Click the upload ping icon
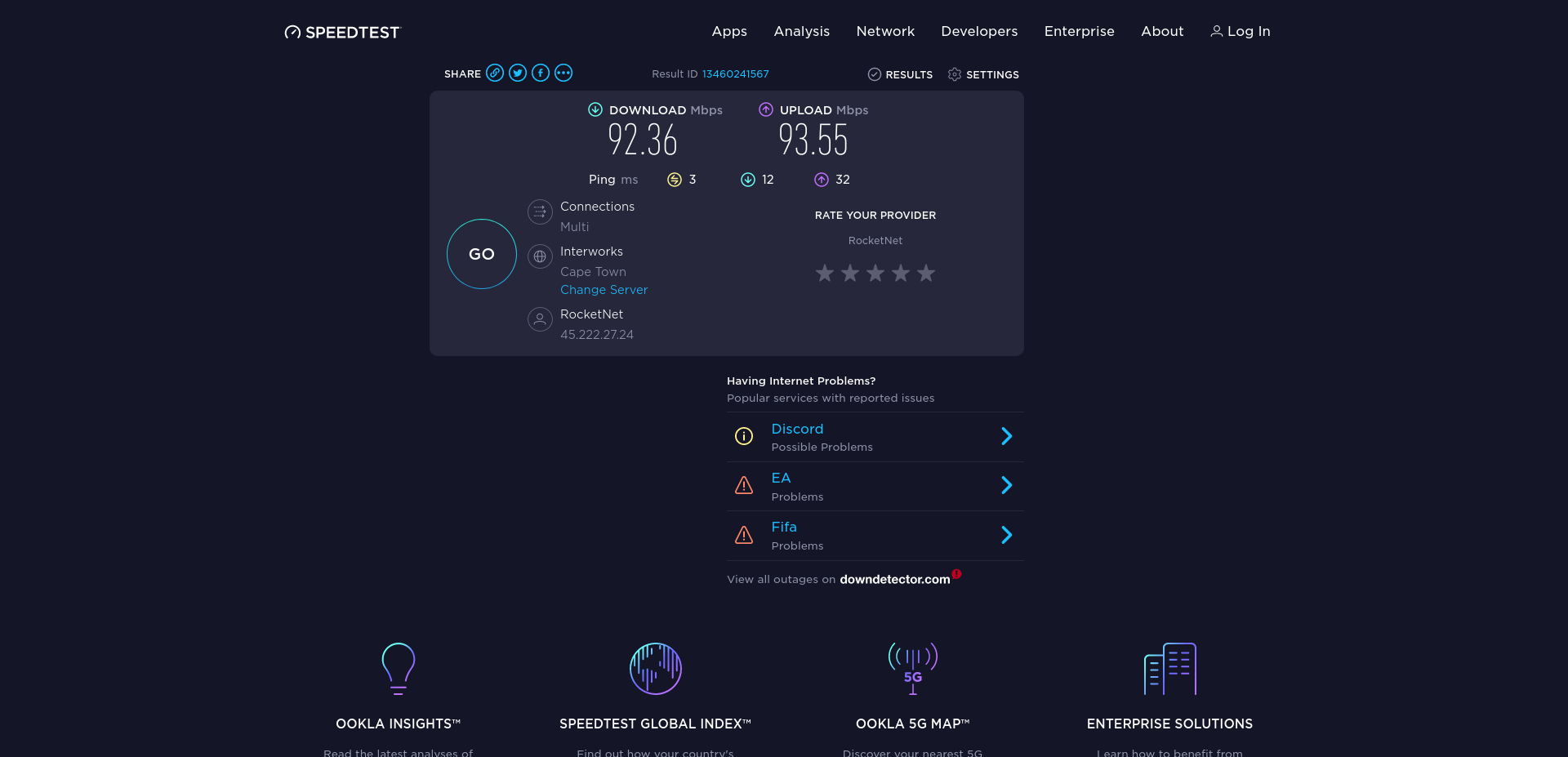The image size is (1568, 757). pos(822,180)
